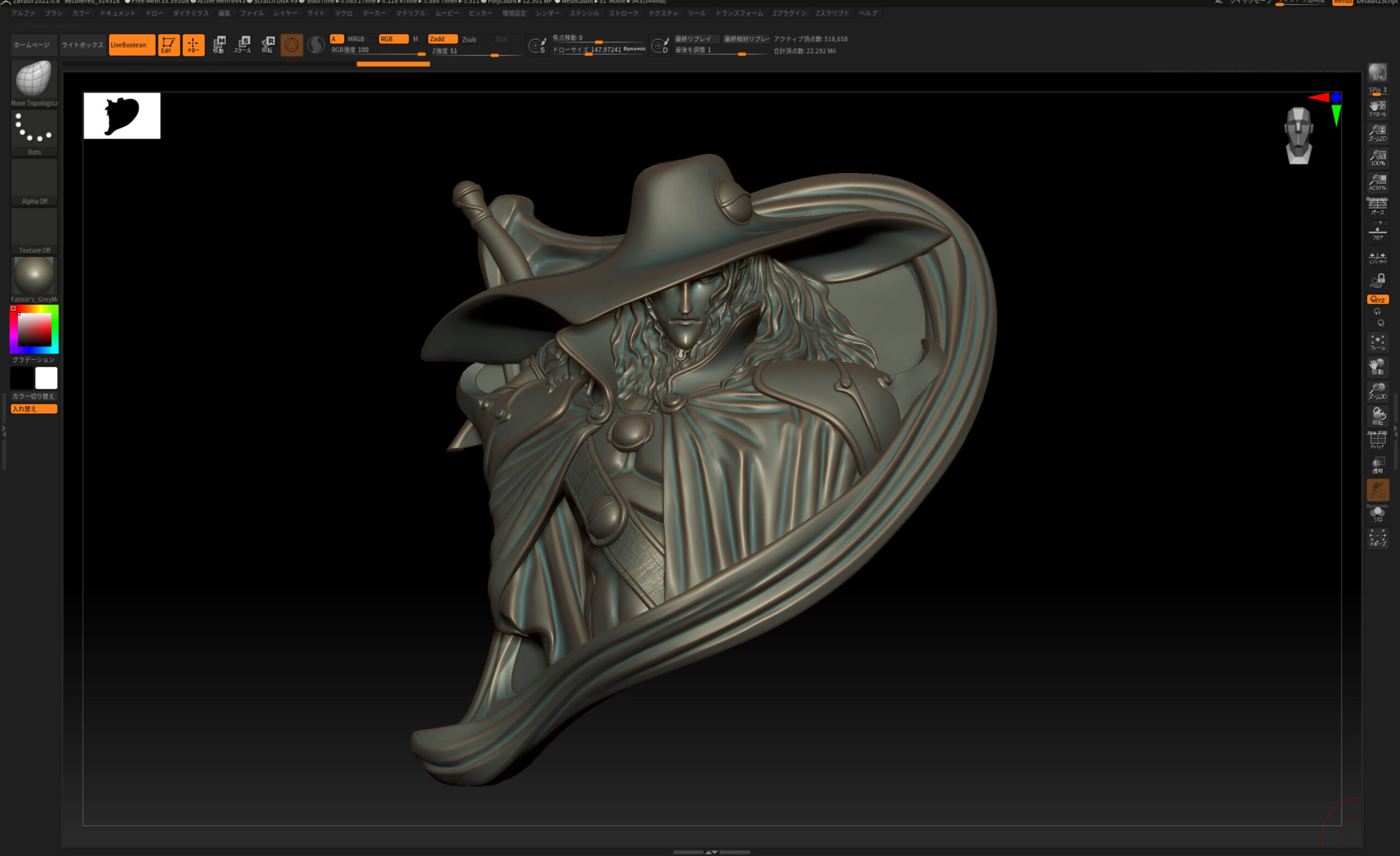Toggle the camera lock icon
The image size is (1400, 856).
pos(1377,280)
